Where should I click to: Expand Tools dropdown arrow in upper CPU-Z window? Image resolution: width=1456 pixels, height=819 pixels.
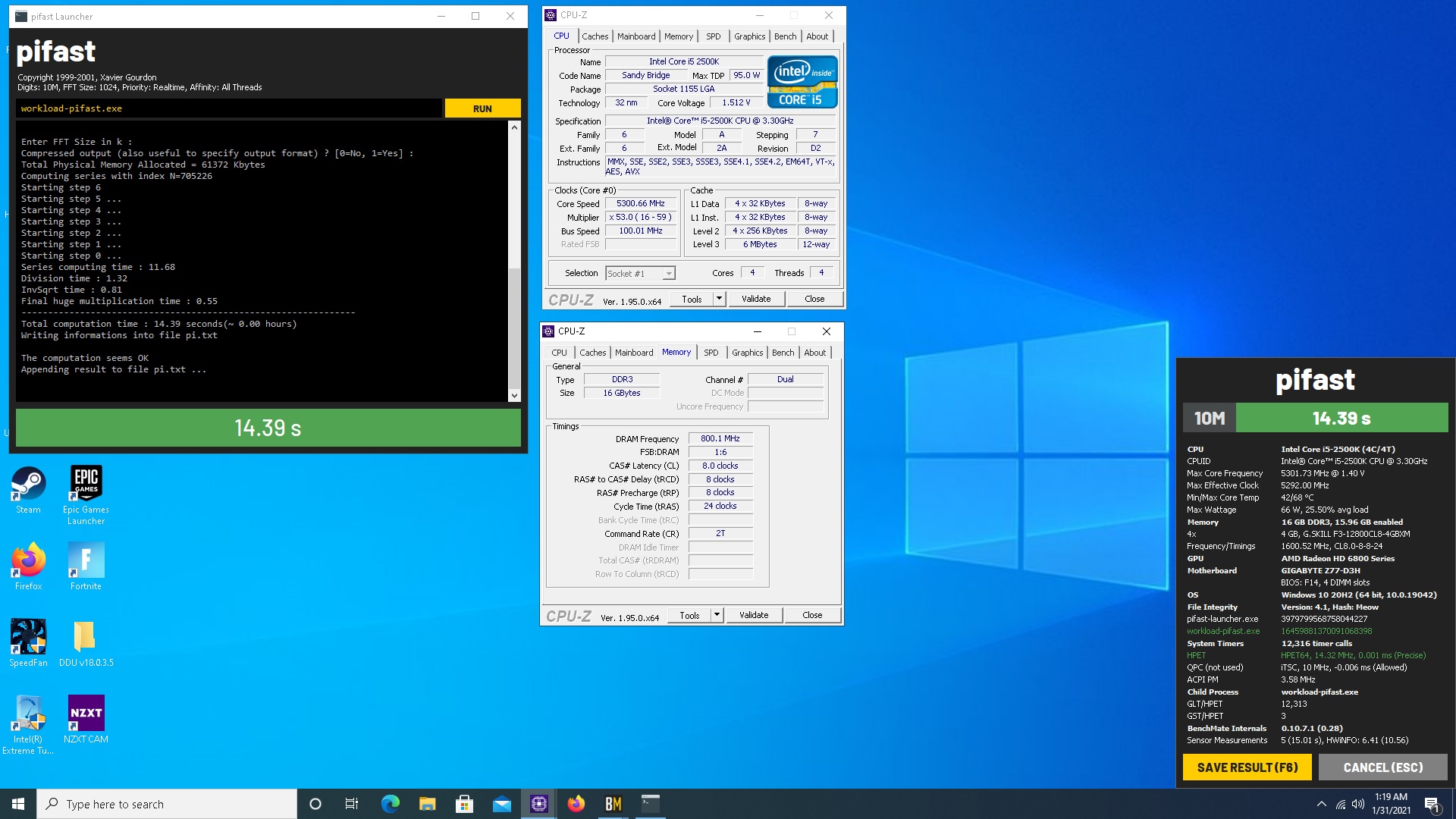coord(719,299)
